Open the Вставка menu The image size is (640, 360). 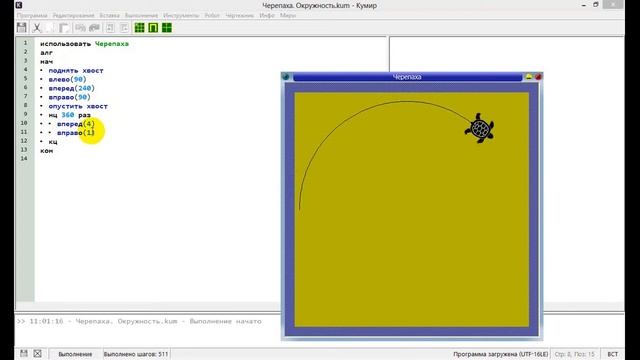pyautogui.click(x=109, y=16)
